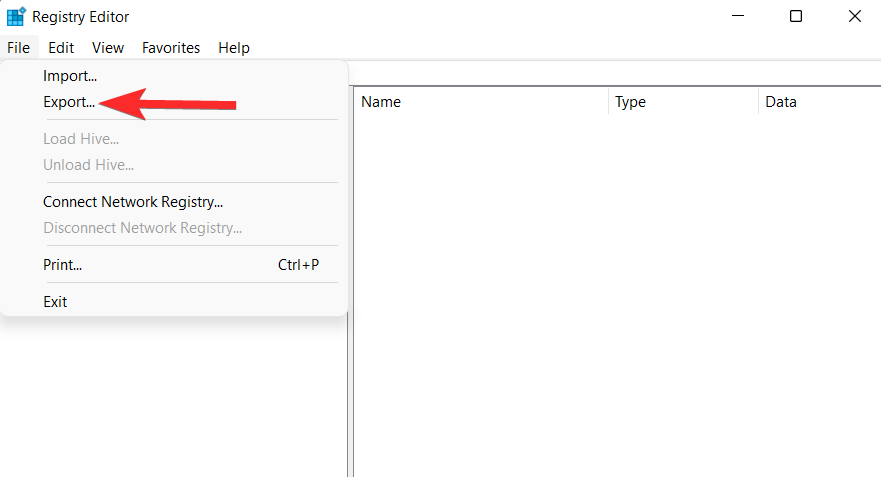The image size is (881, 477).
Task: Open the Edit menu
Action: click(61, 48)
